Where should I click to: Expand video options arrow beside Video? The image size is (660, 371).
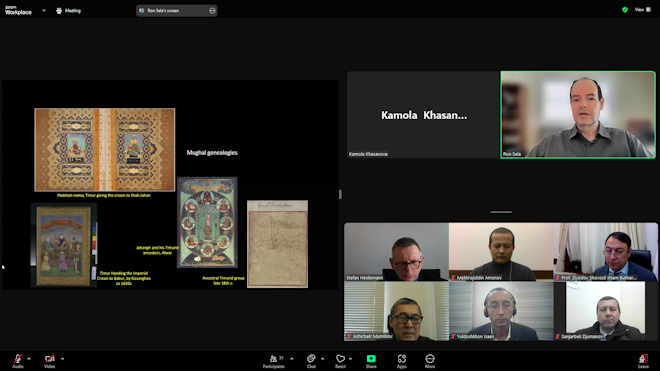[62, 359]
